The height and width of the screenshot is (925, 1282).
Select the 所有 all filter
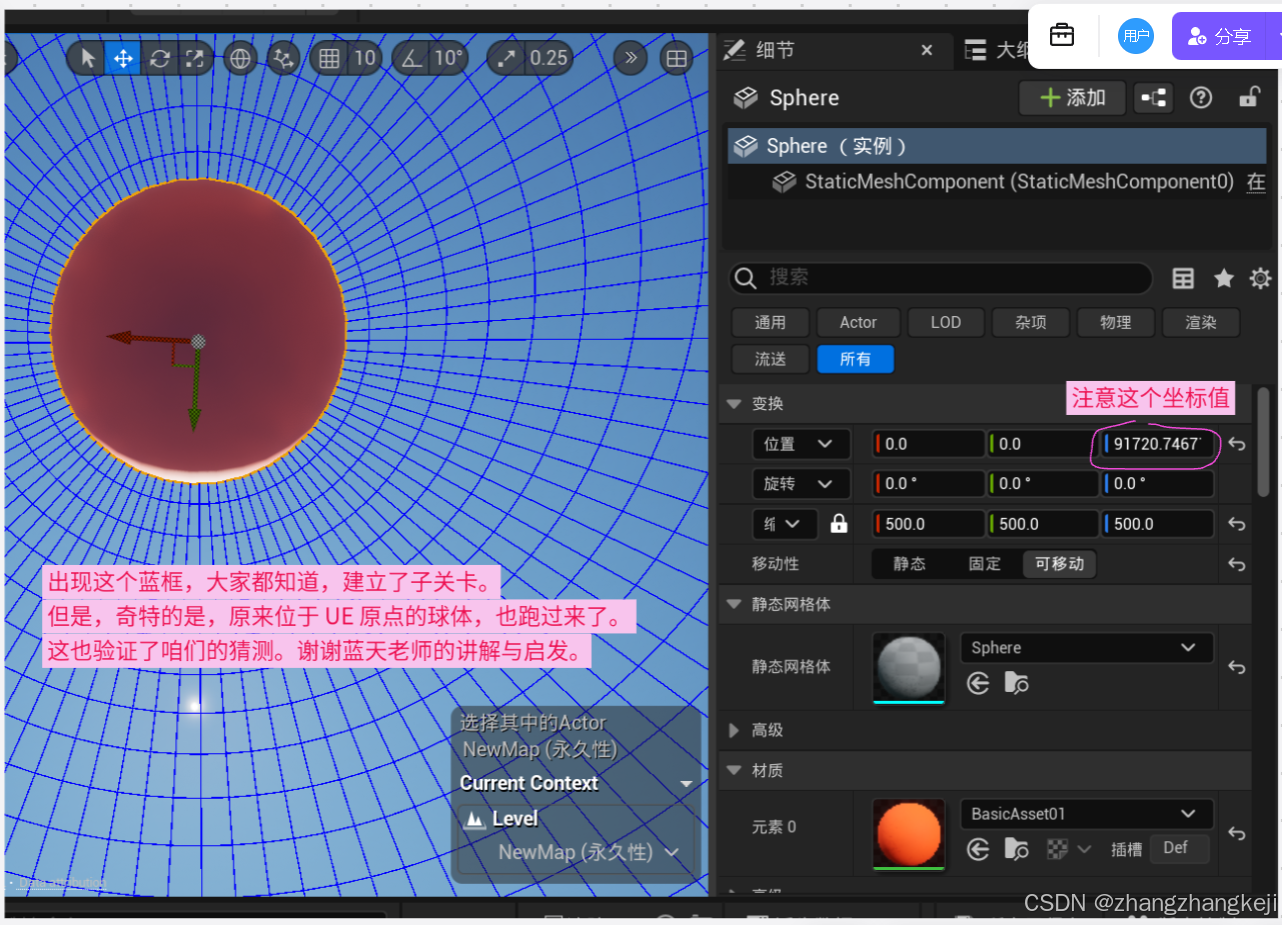pyautogui.click(x=855, y=359)
